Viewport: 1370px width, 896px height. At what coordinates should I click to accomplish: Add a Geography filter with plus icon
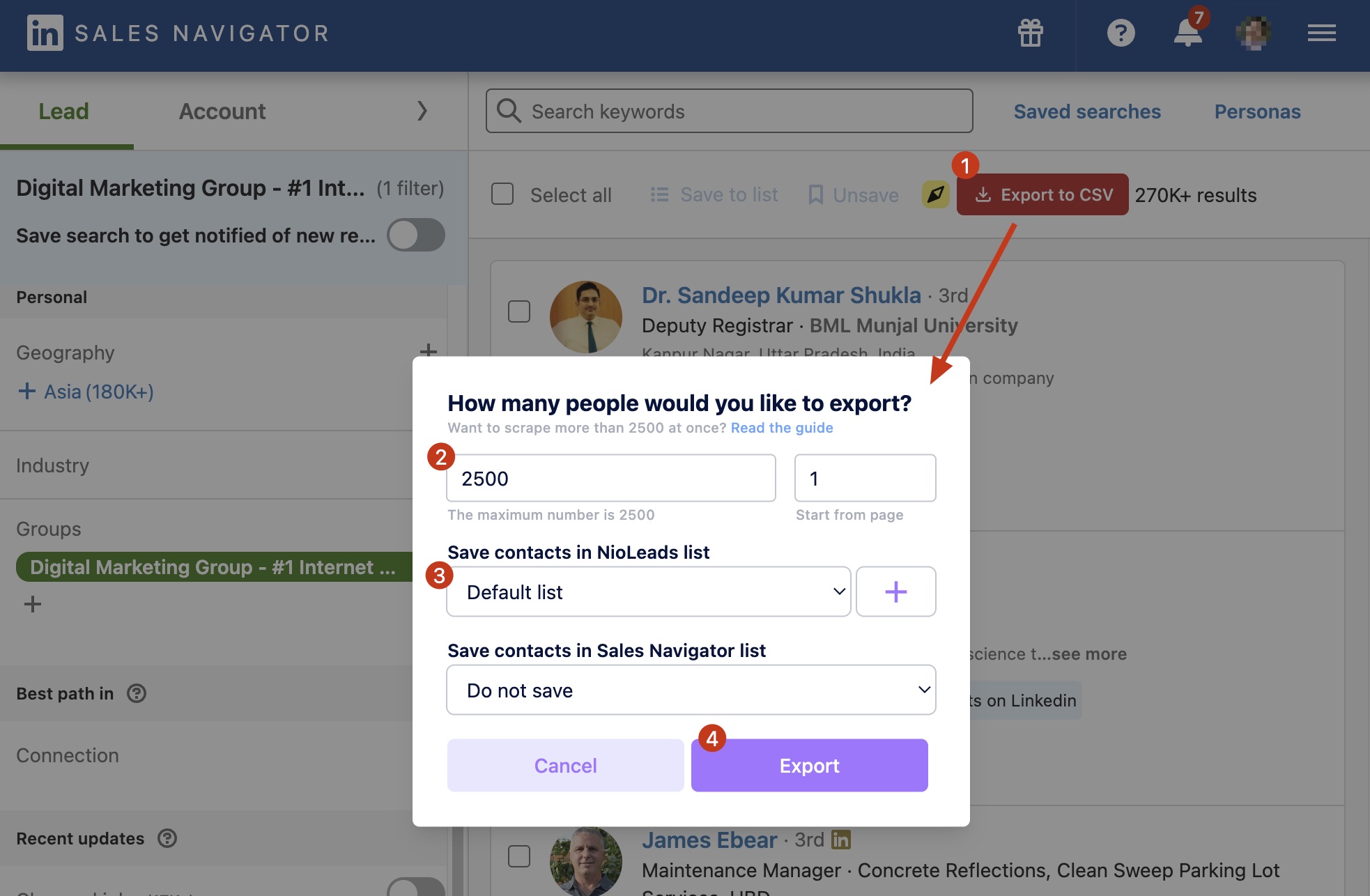tap(429, 350)
